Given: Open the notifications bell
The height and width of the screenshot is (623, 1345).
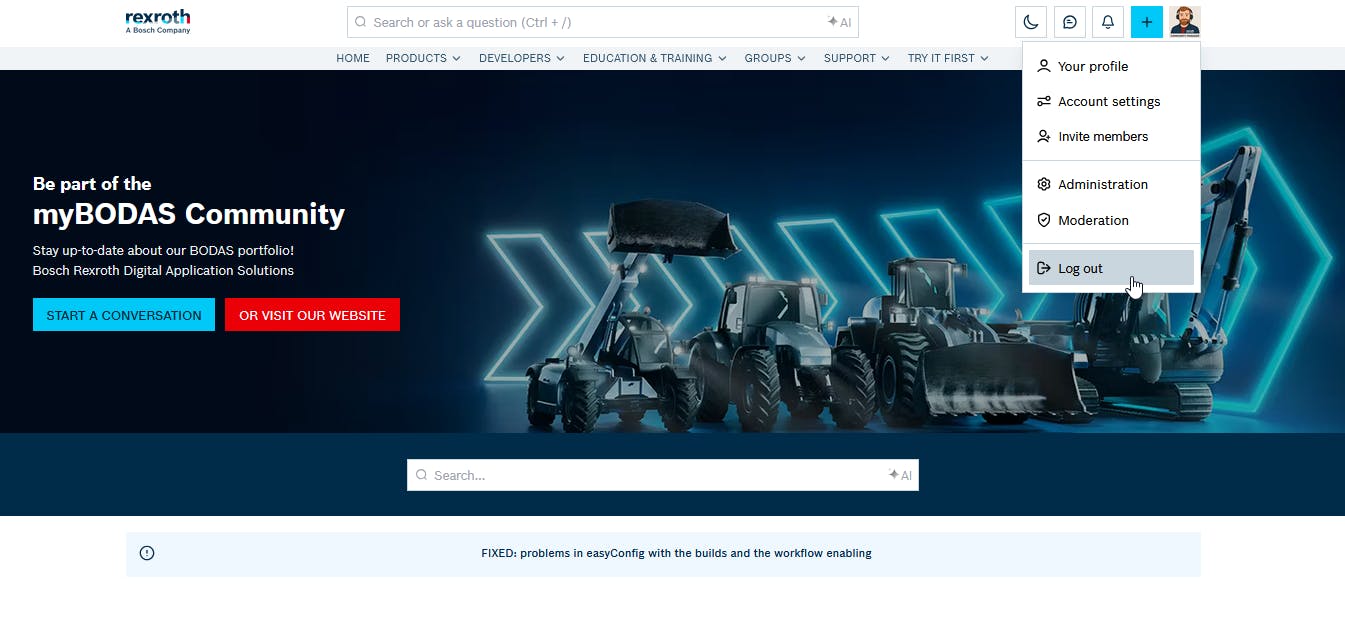Looking at the screenshot, I should click(x=1108, y=22).
